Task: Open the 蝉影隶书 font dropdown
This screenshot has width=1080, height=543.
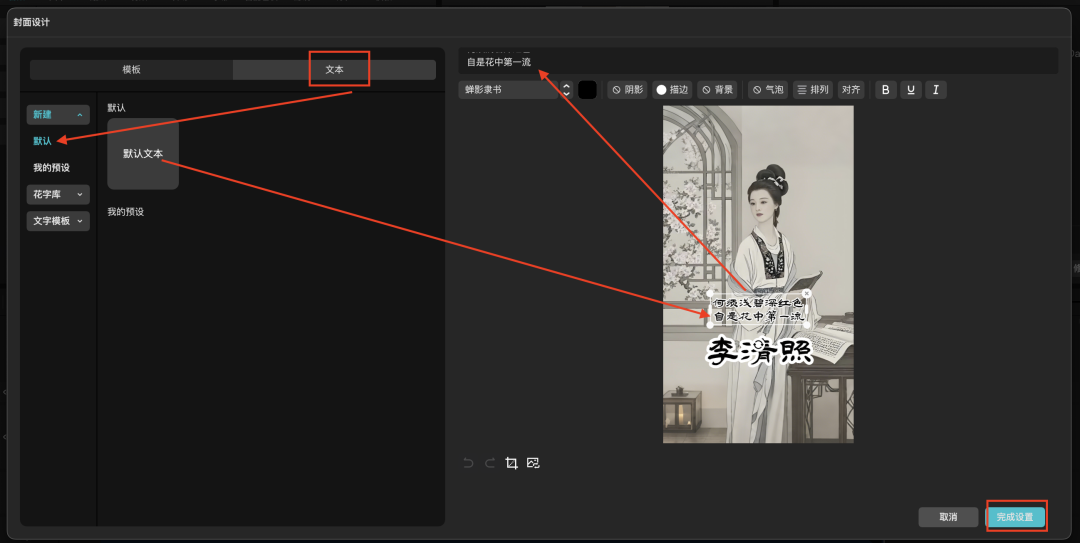Action: pyautogui.click(x=508, y=90)
